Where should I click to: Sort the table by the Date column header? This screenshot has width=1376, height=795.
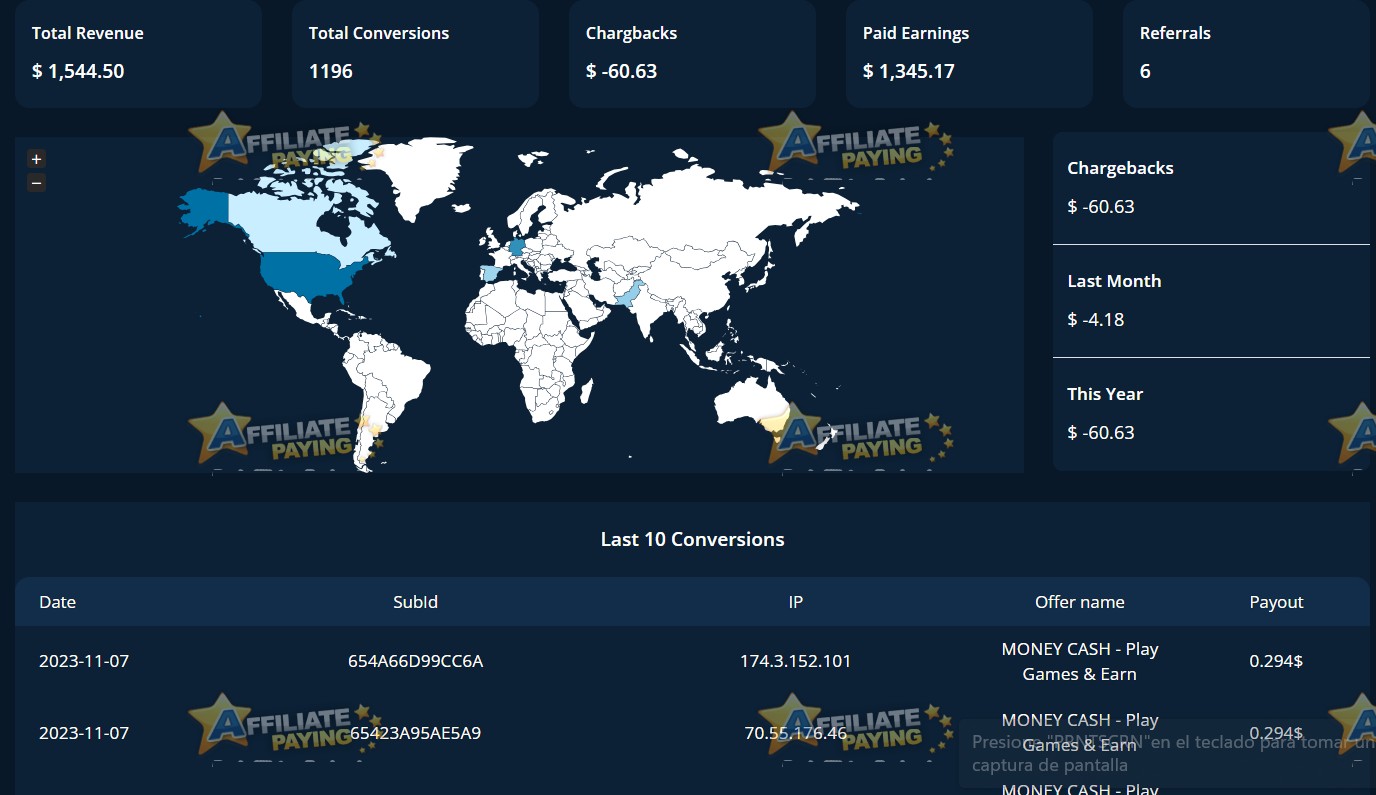(x=57, y=602)
